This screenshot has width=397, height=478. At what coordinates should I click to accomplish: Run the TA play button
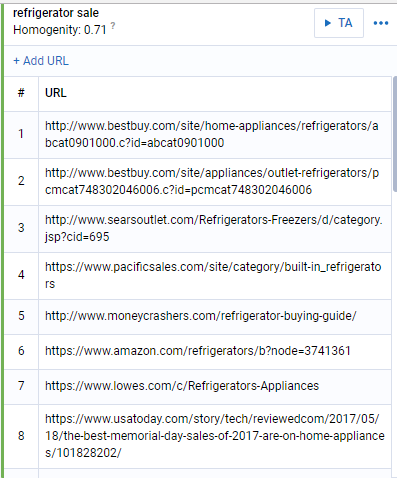(x=339, y=23)
